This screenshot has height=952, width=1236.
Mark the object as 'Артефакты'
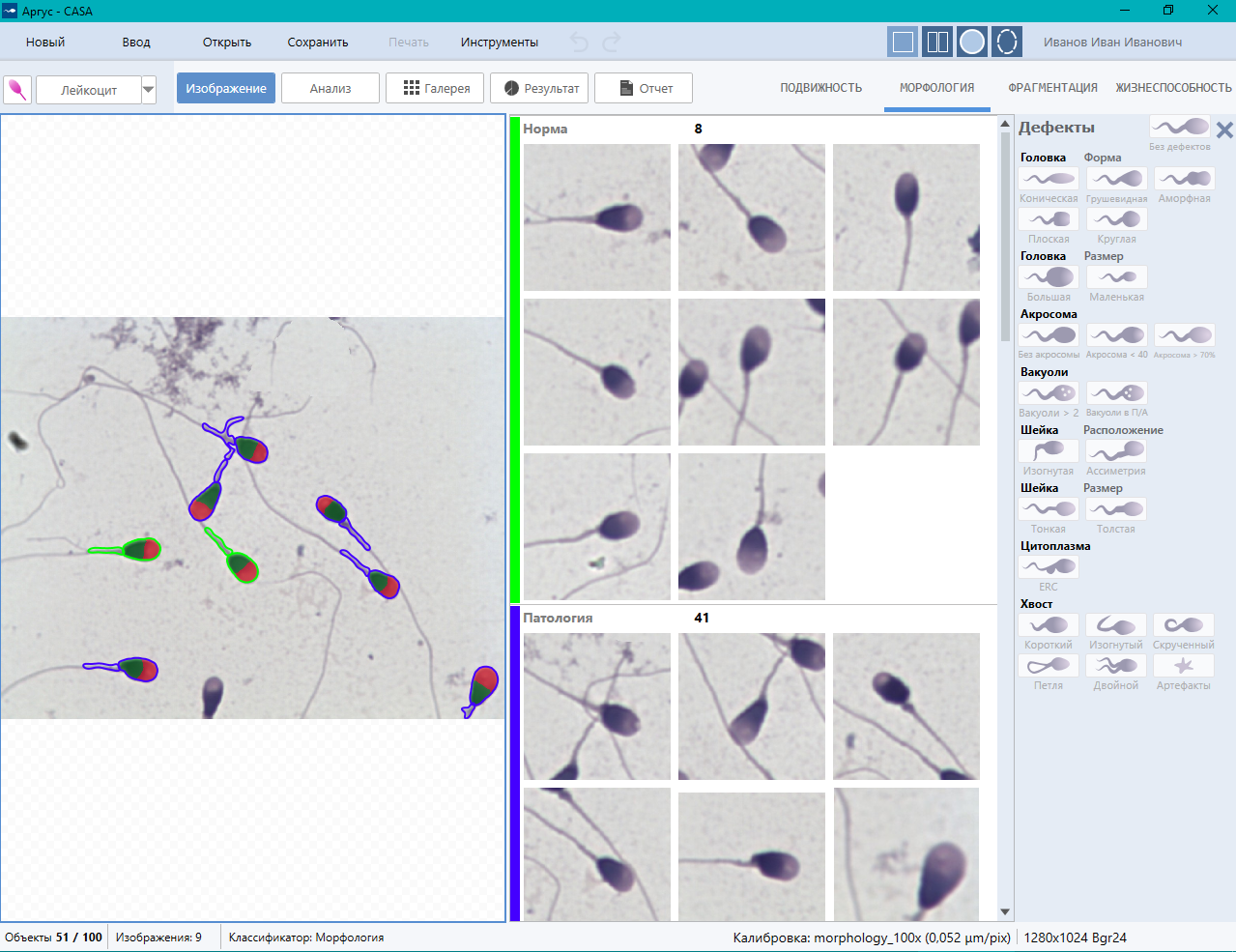pyautogui.click(x=1184, y=666)
